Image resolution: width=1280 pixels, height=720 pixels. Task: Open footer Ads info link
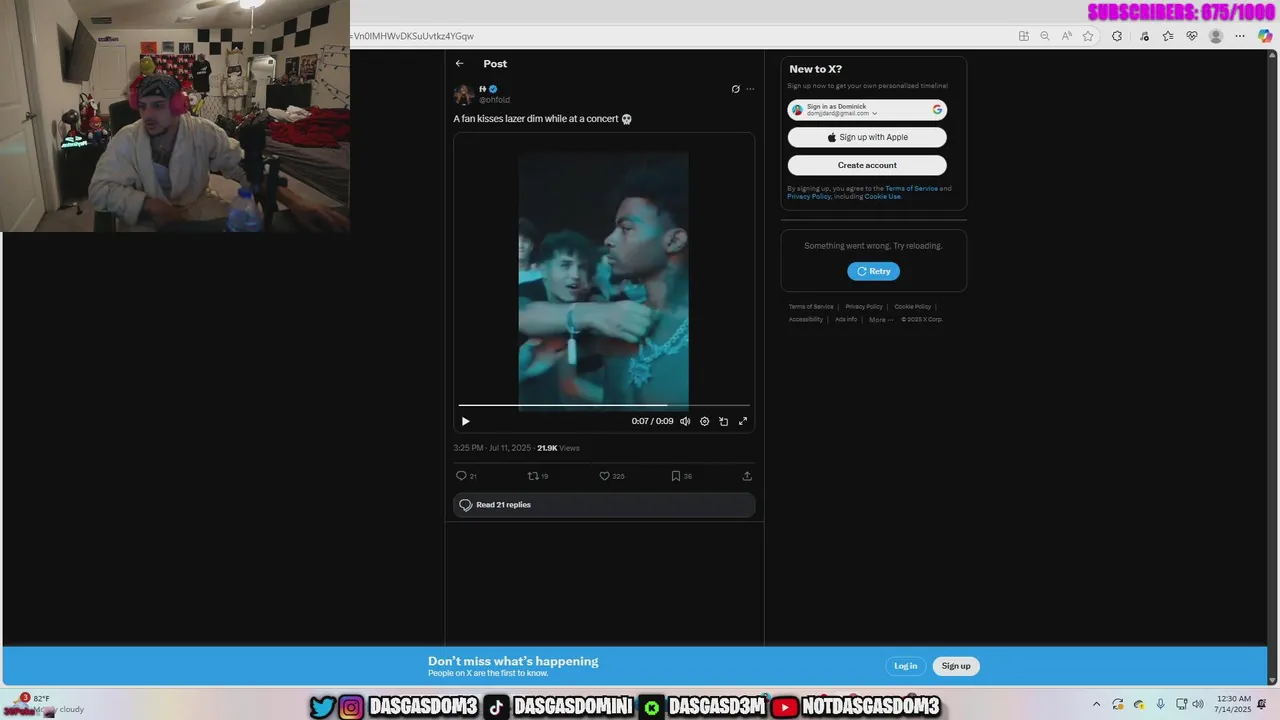point(846,320)
